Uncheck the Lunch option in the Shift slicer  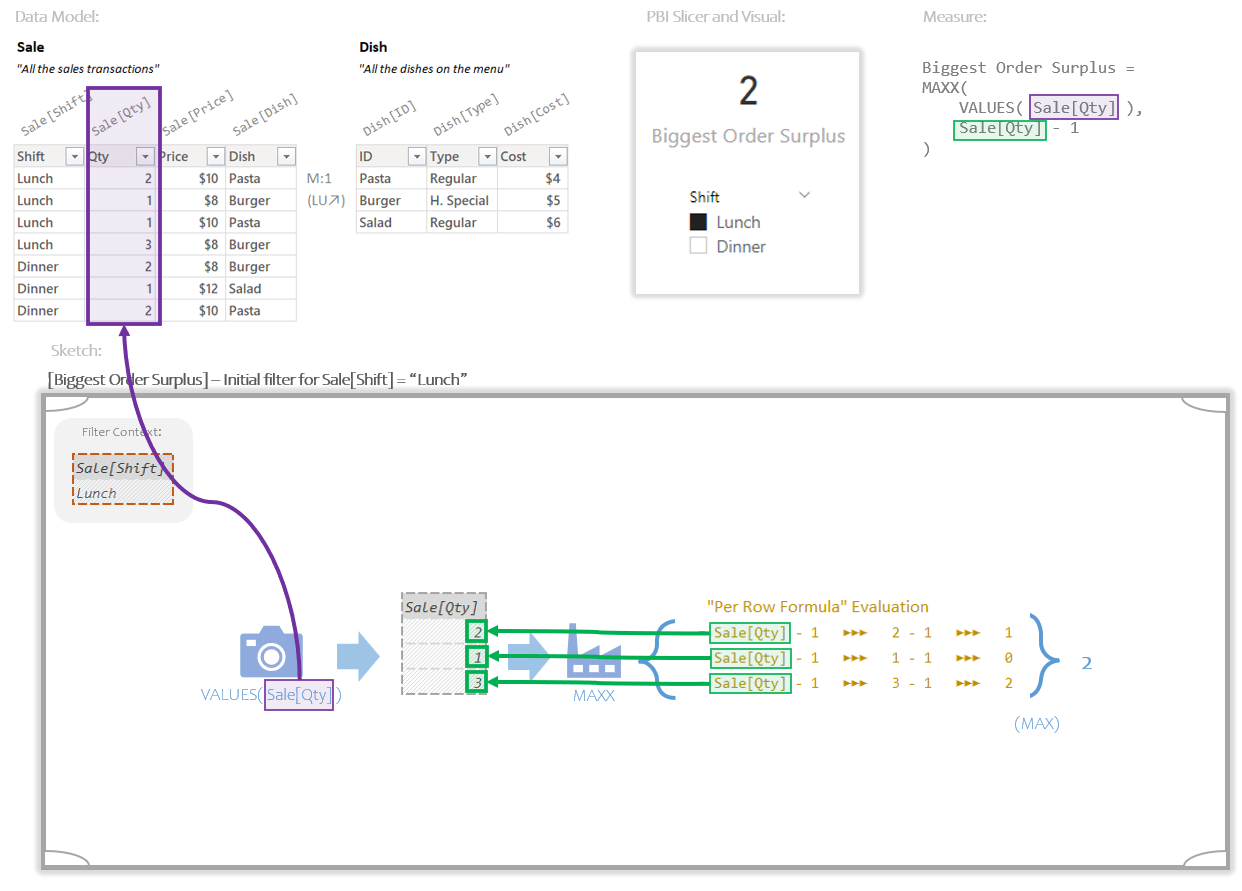coord(699,221)
